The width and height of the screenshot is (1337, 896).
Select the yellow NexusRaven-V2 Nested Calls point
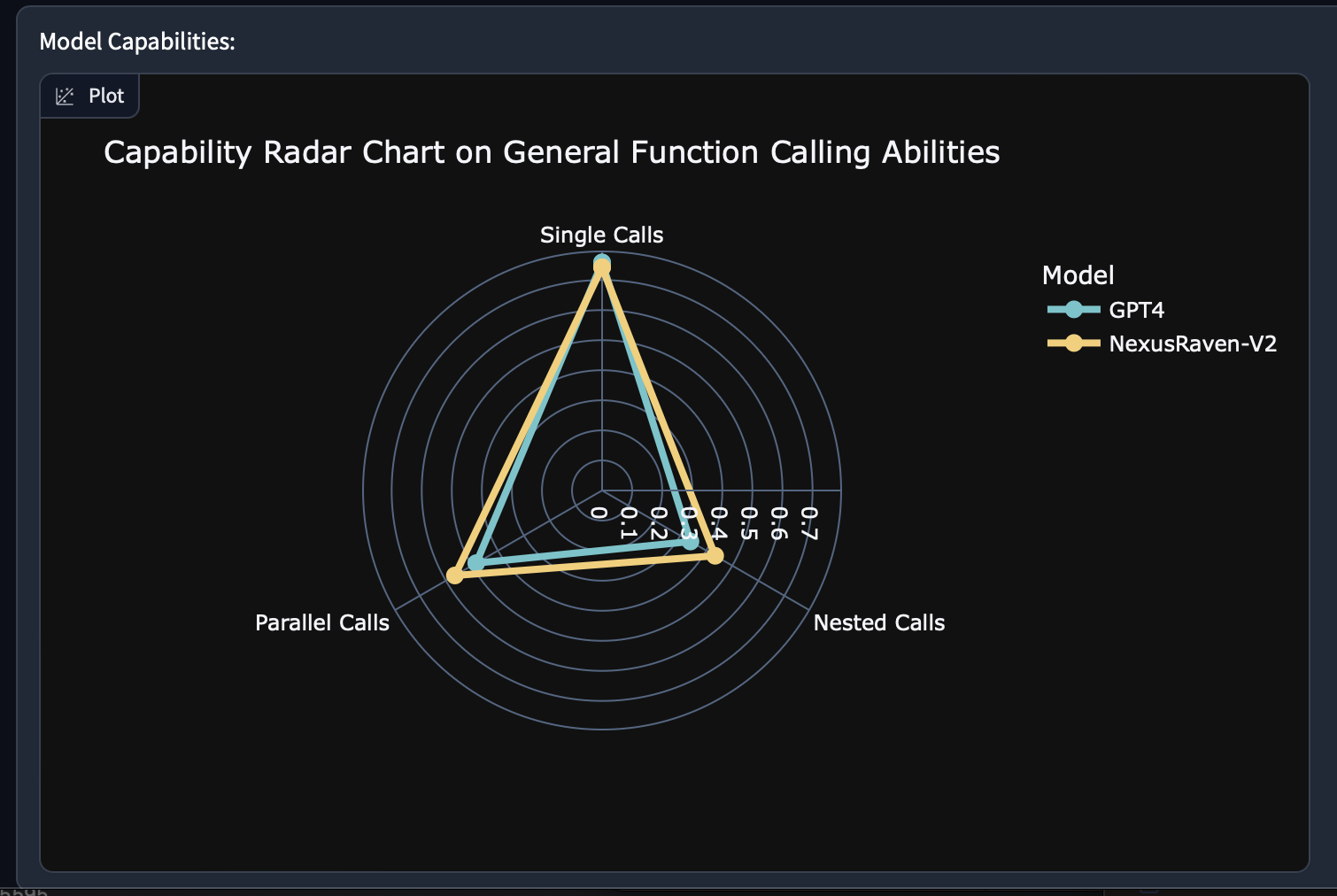pyautogui.click(x=715, y=555)
